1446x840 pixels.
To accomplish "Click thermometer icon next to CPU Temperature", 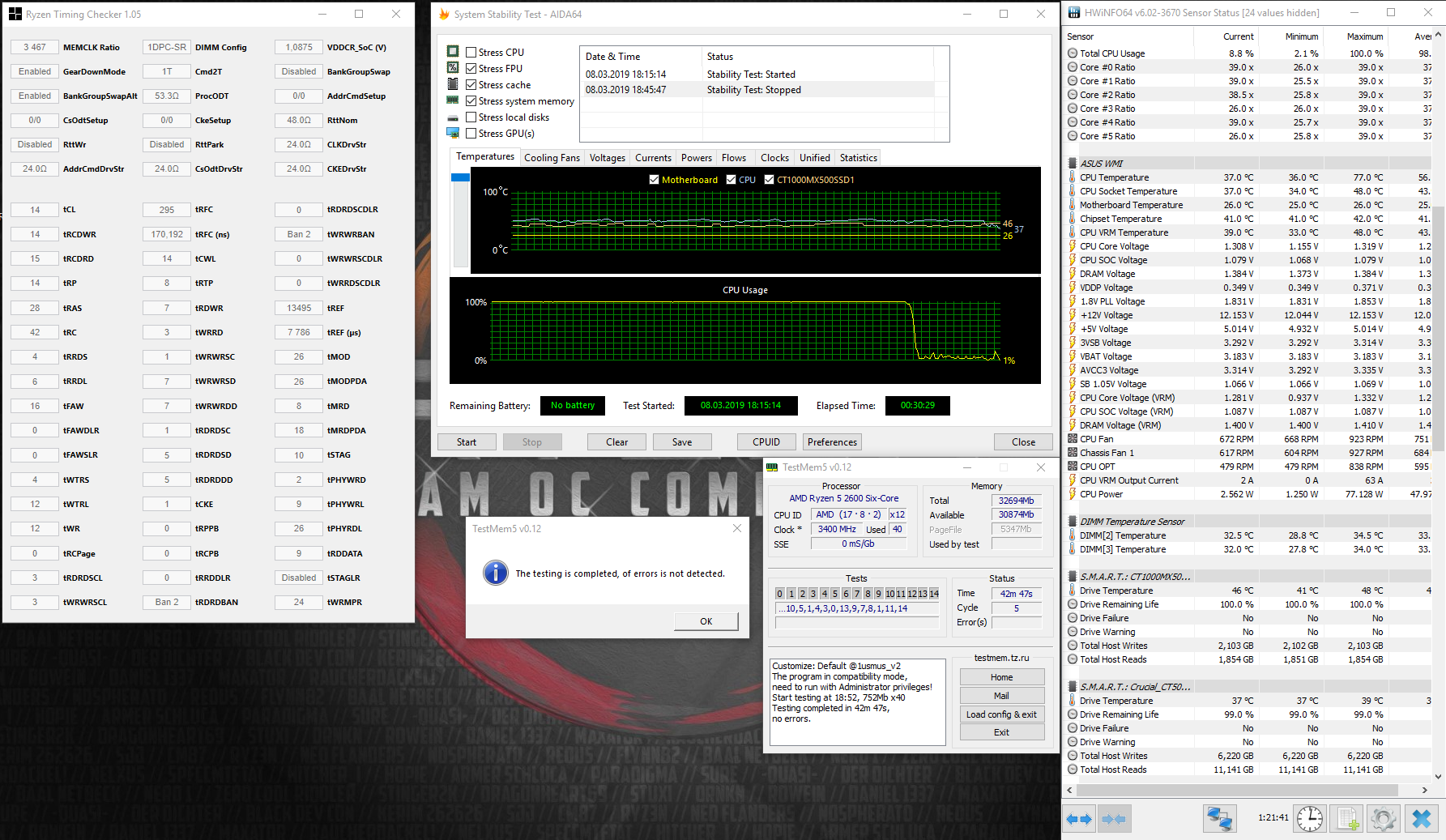I will point(1073,177).
